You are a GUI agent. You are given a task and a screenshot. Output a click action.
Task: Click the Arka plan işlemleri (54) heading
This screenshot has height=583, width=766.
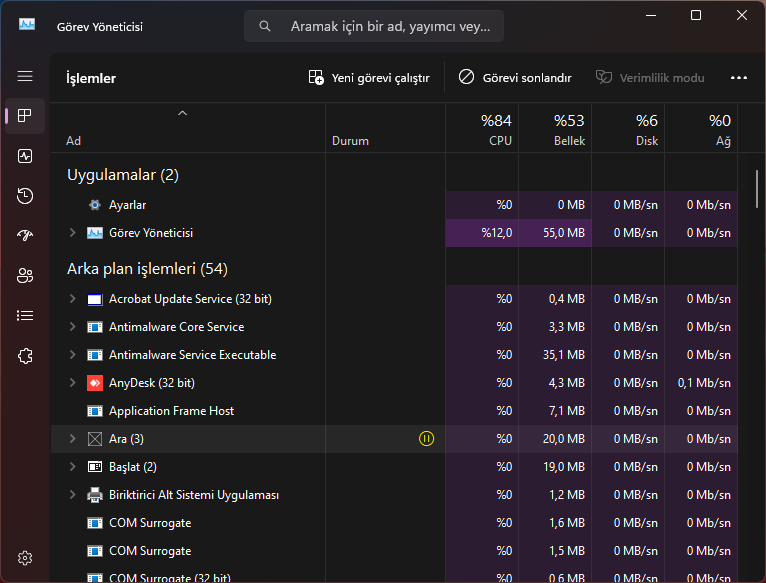point(147,269)
